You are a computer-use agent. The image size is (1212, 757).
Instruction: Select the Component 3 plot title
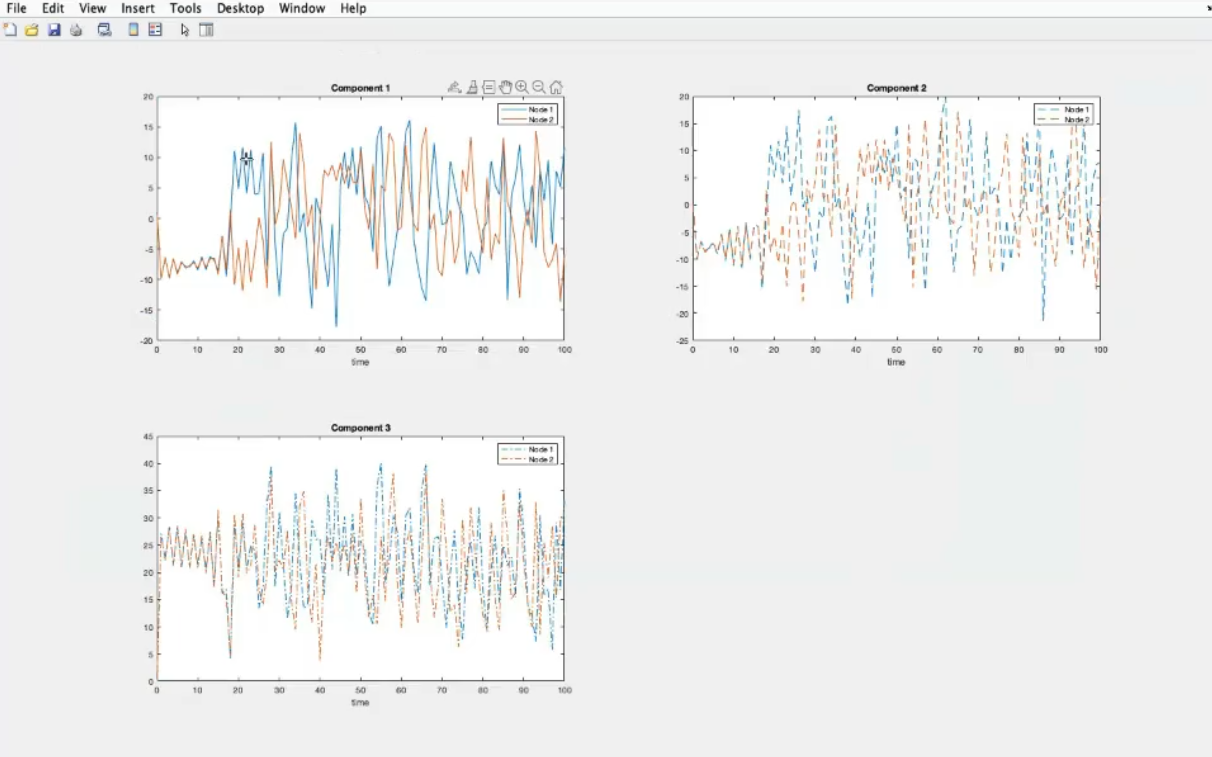coord(360,428)
